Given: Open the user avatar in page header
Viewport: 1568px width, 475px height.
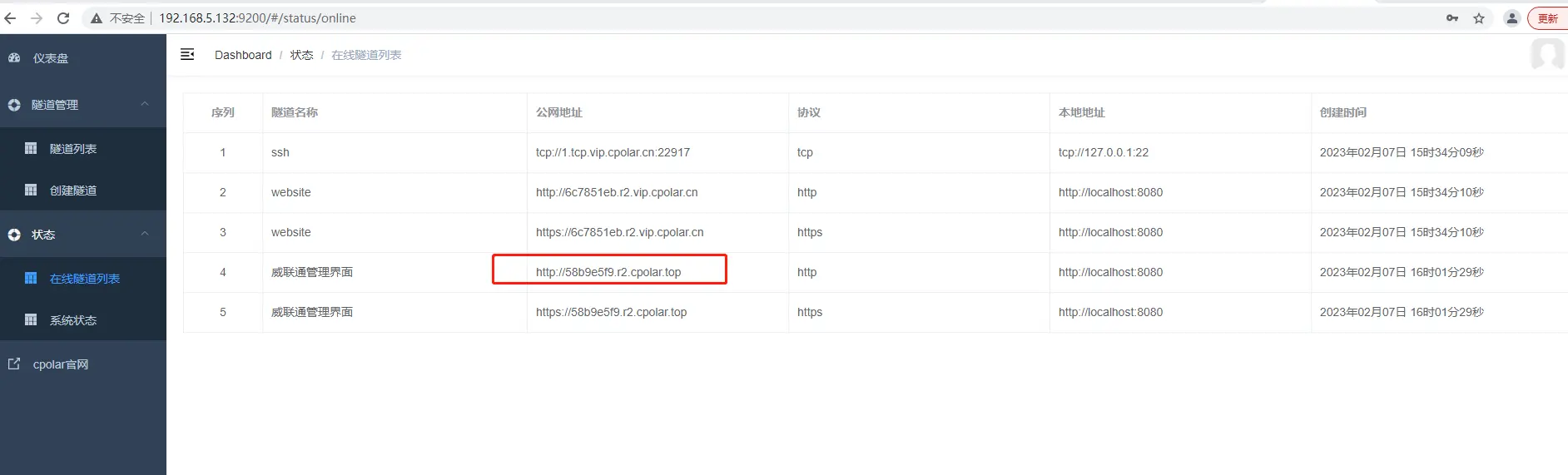Looking at the screenshot, I should (1547, 55).
